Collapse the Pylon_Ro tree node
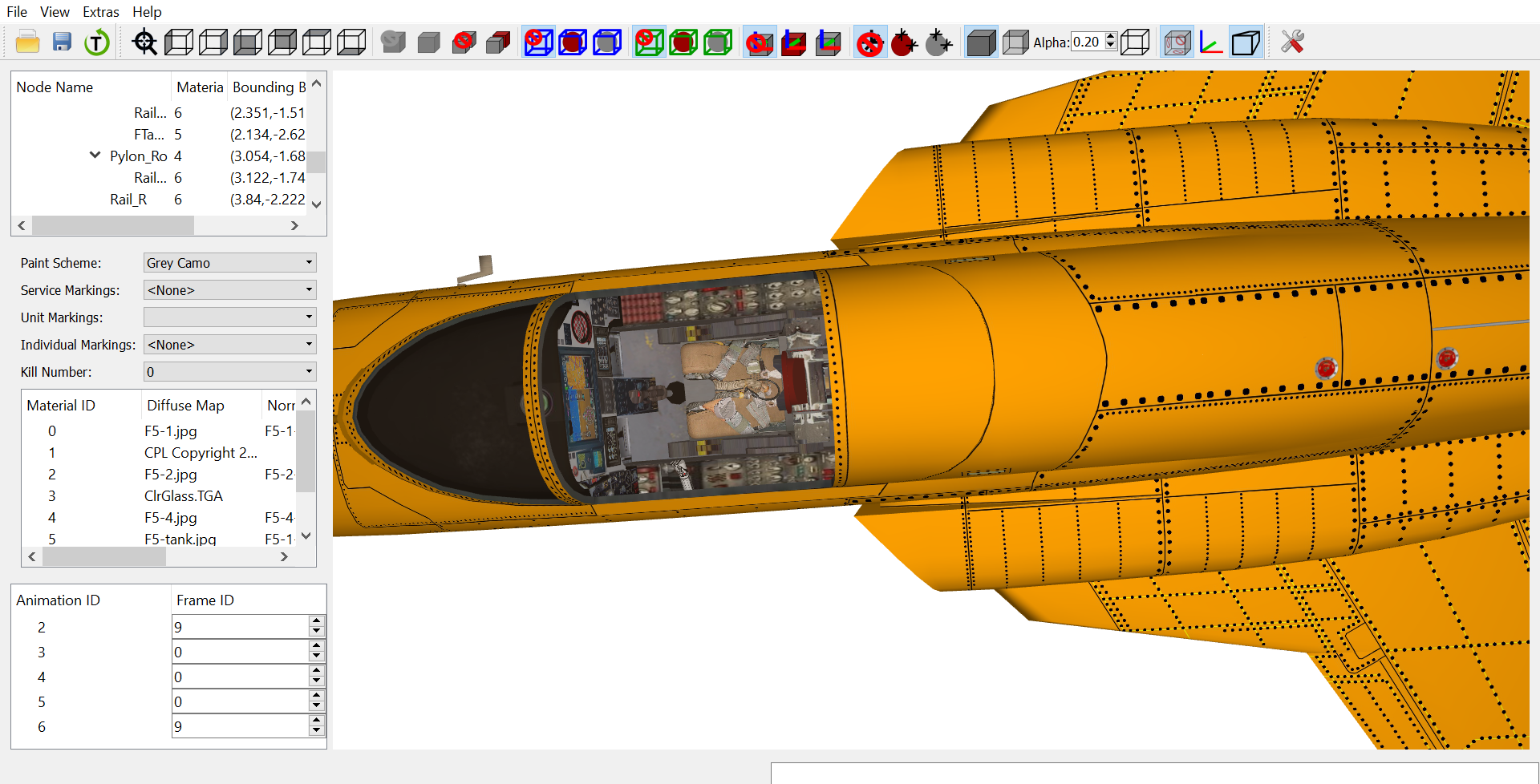The height and width of the screenshot is (784, 1540). 95,156
